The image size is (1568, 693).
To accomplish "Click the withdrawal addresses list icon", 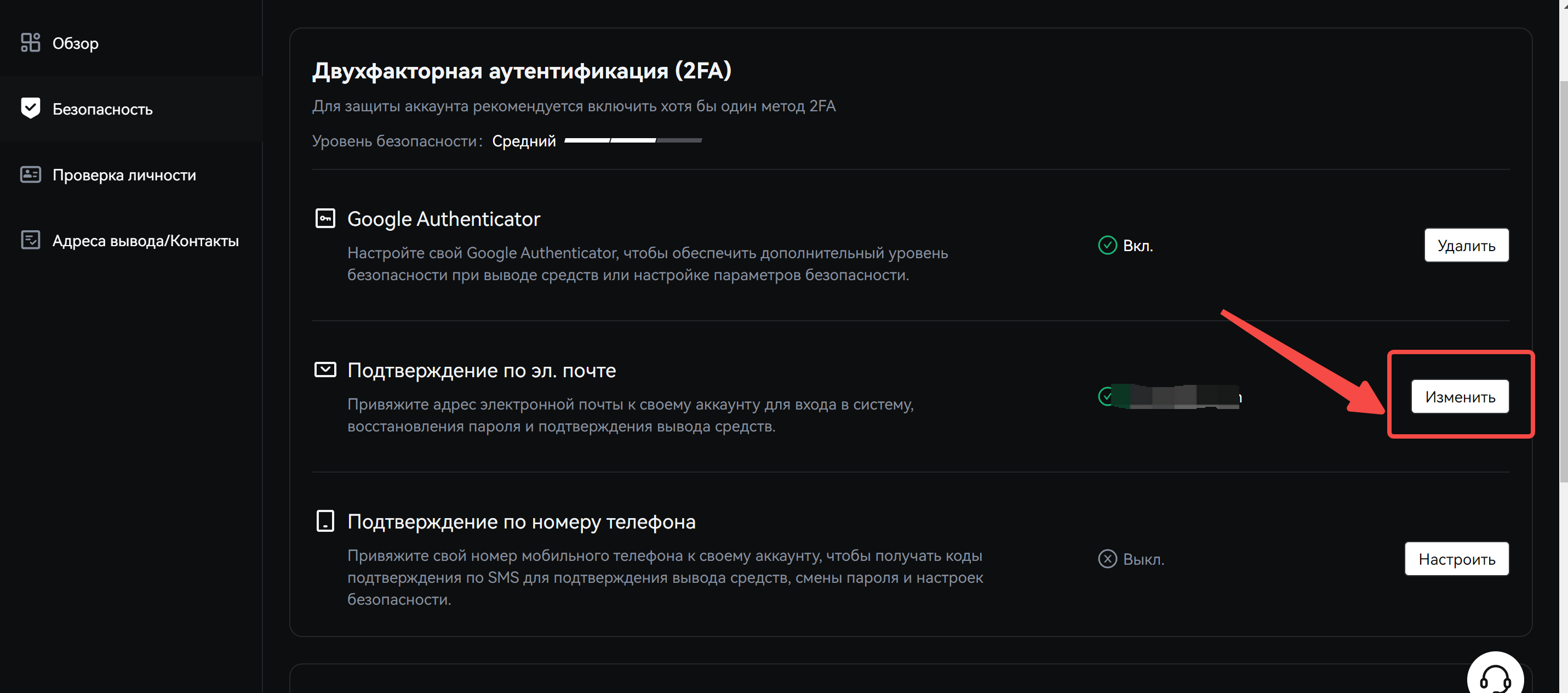I will coord(31,240).
